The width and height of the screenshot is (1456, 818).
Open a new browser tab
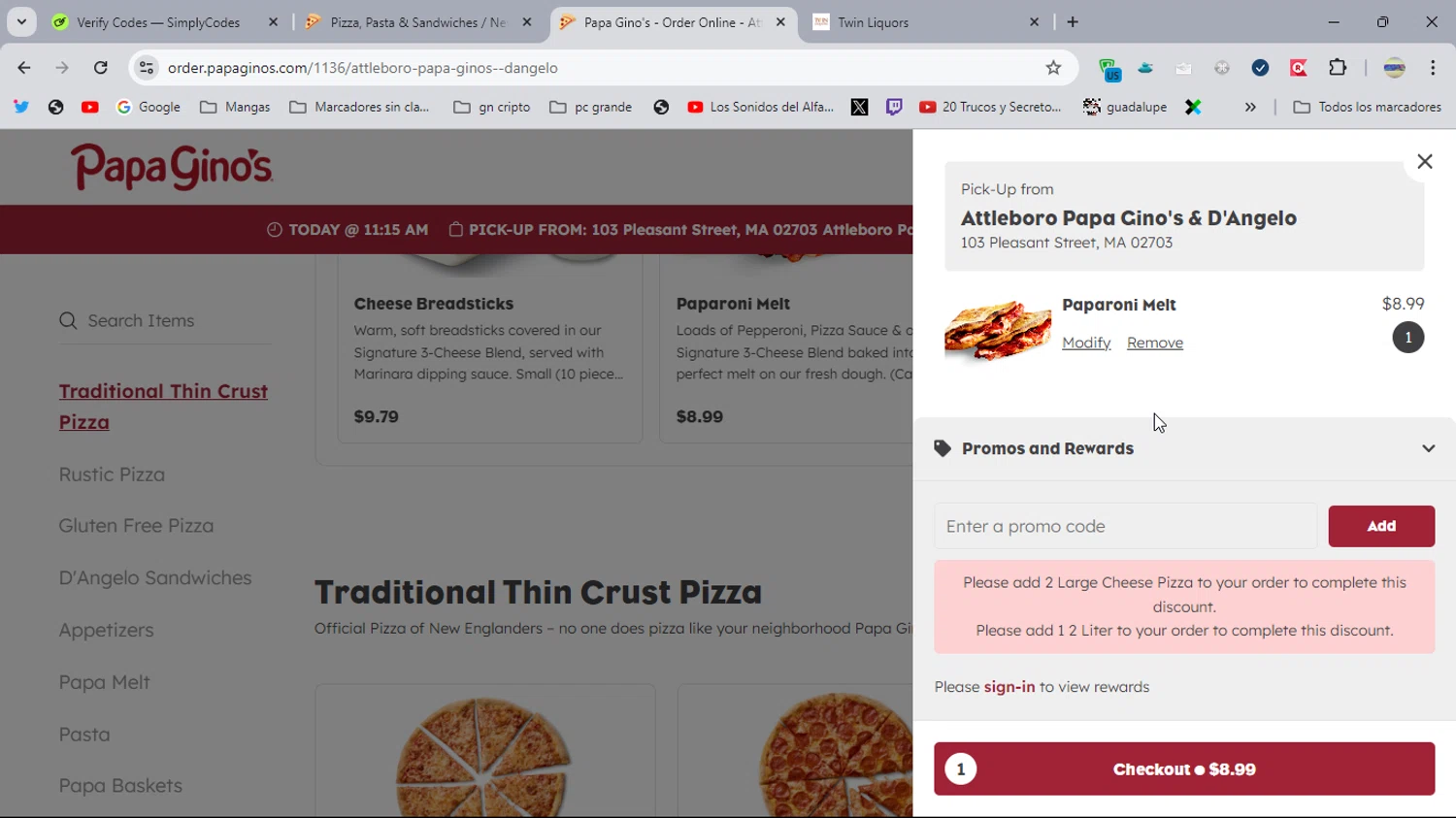click(x=1073, y=22)
